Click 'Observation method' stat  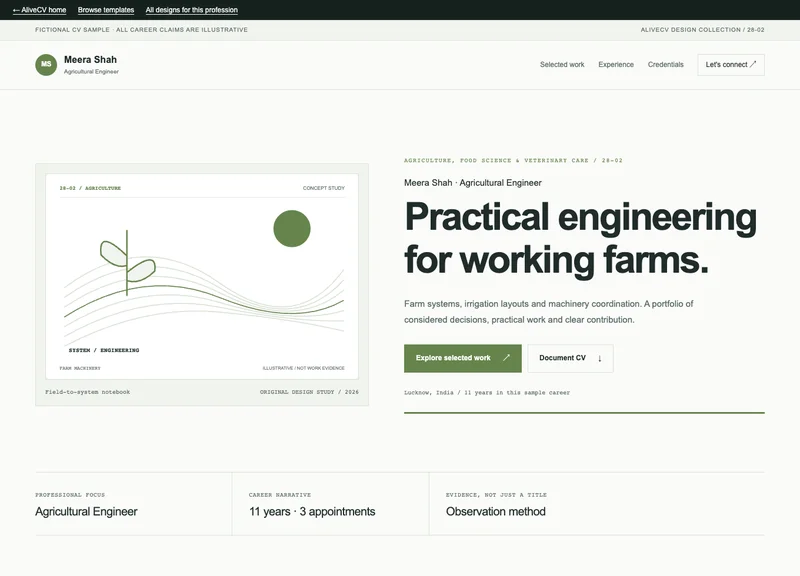[495, 511]
